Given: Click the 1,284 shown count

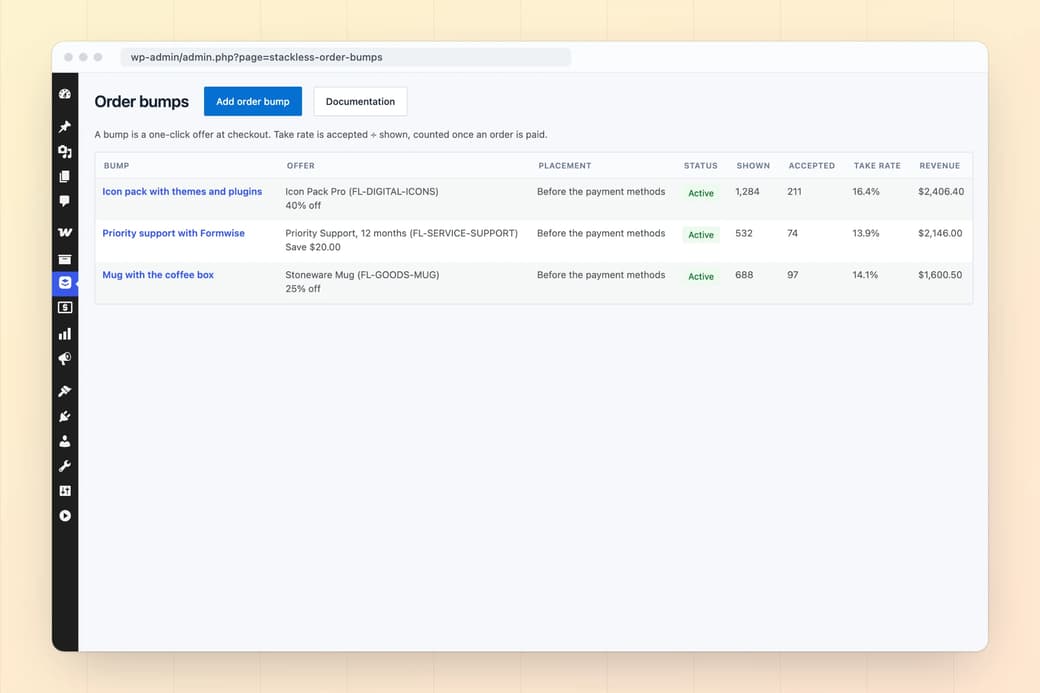Looking at the screenshot, I should (747, 192).
